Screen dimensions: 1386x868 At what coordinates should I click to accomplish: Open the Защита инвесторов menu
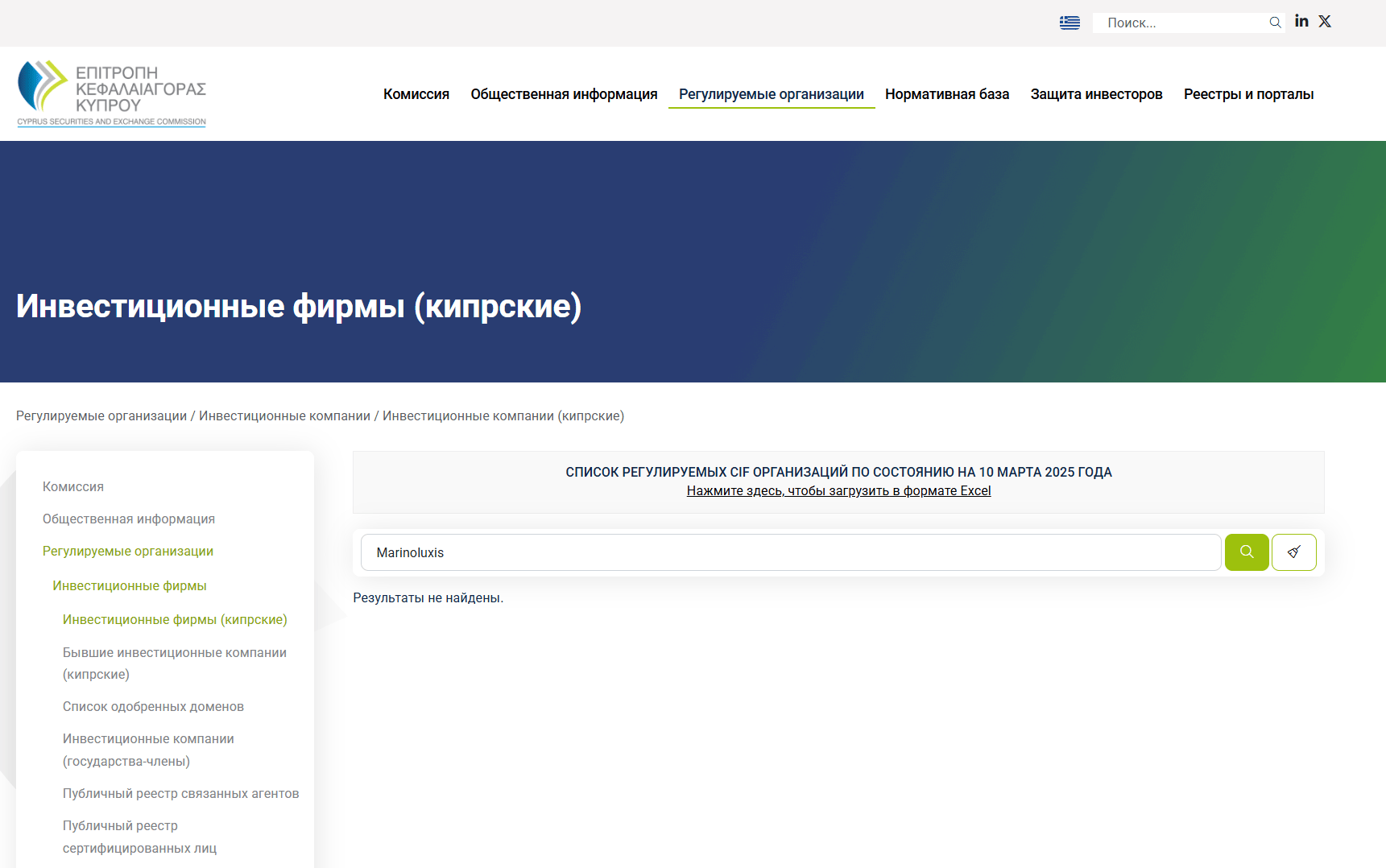click(1096, 94)
